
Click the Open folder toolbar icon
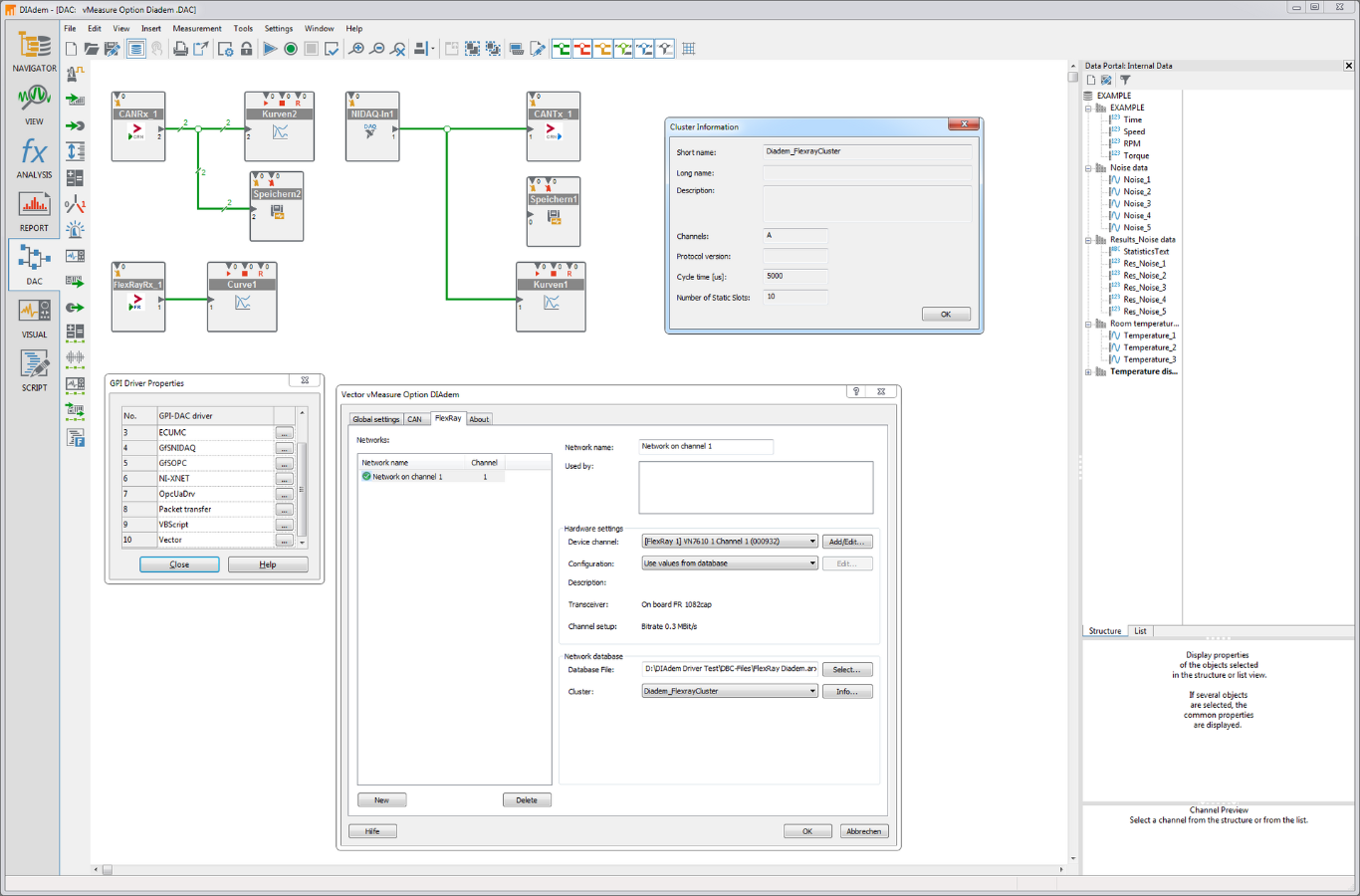coord(92,49)
